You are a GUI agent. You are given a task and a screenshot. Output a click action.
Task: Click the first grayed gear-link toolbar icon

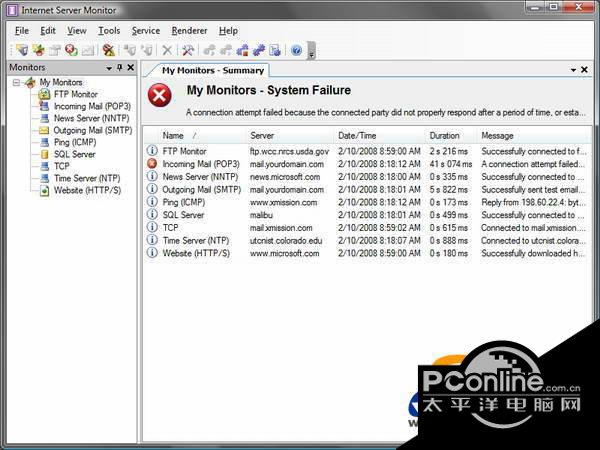[209, 50]
